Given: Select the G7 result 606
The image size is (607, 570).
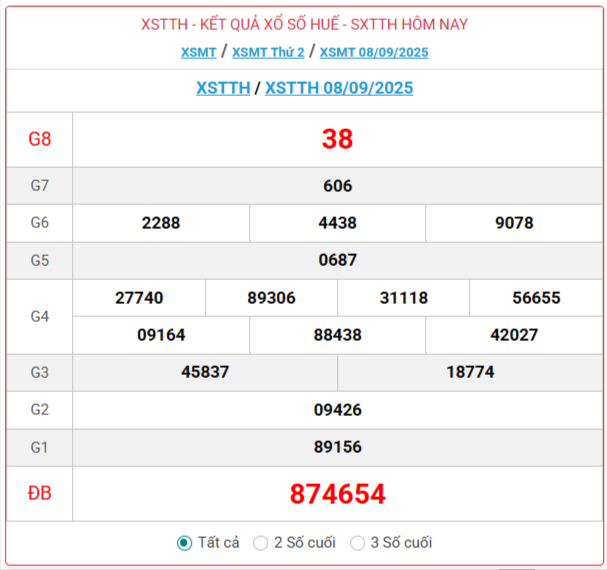Looking at the screenshot, I should click(337, 186).
